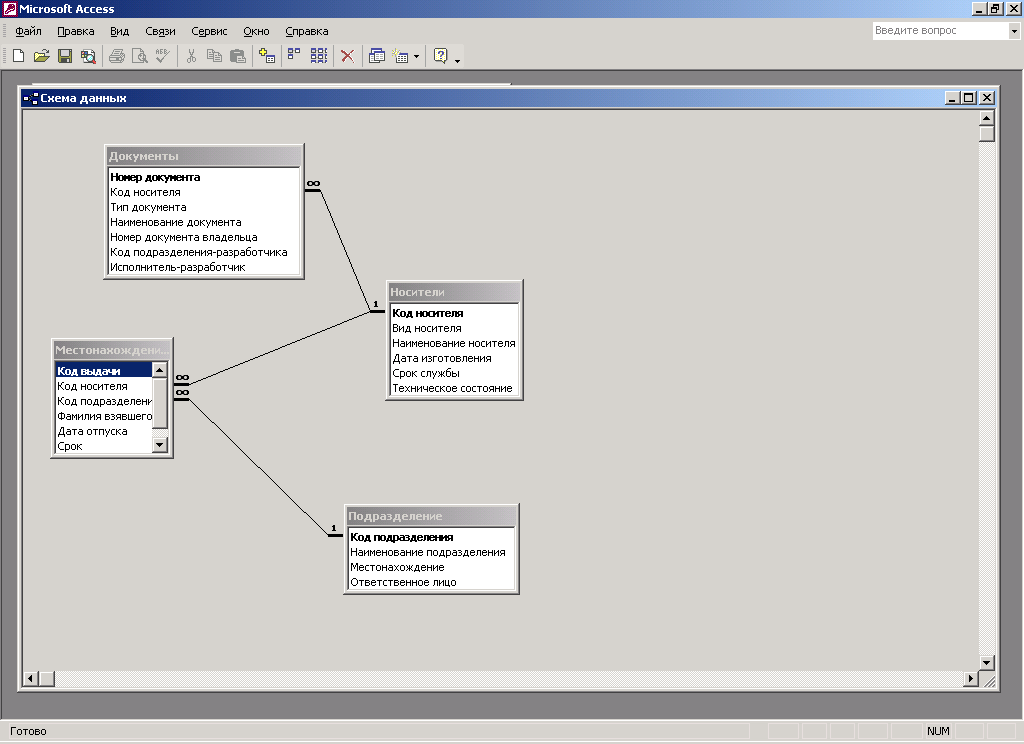Click the red X delete icon
Screen dimensions: 1024x744
347,57
